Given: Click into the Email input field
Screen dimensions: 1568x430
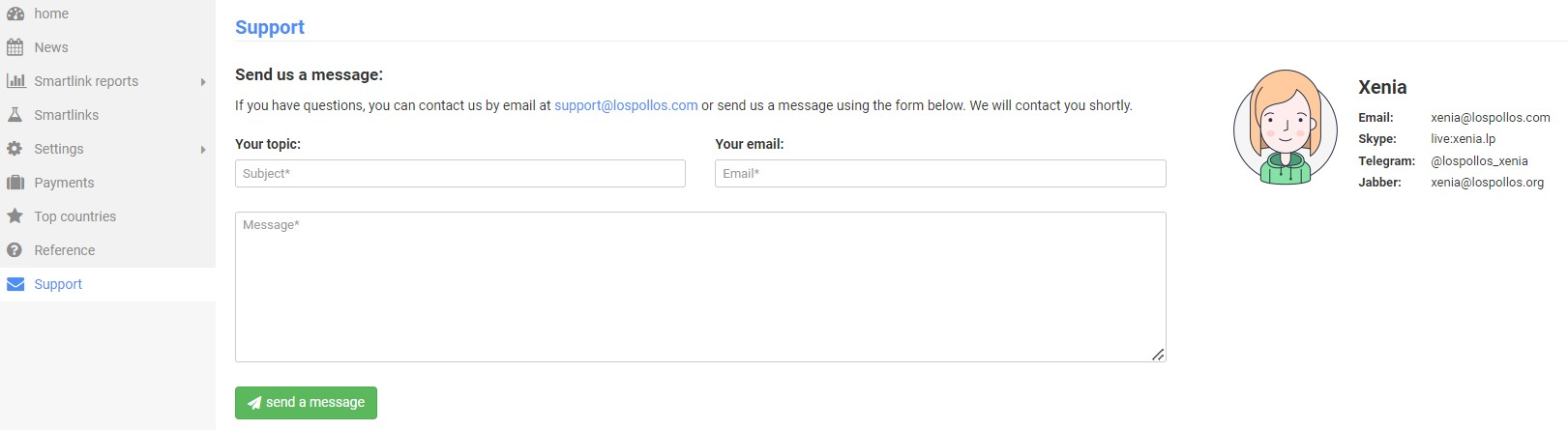Looking at the screenshot, I should click(939, 174).
